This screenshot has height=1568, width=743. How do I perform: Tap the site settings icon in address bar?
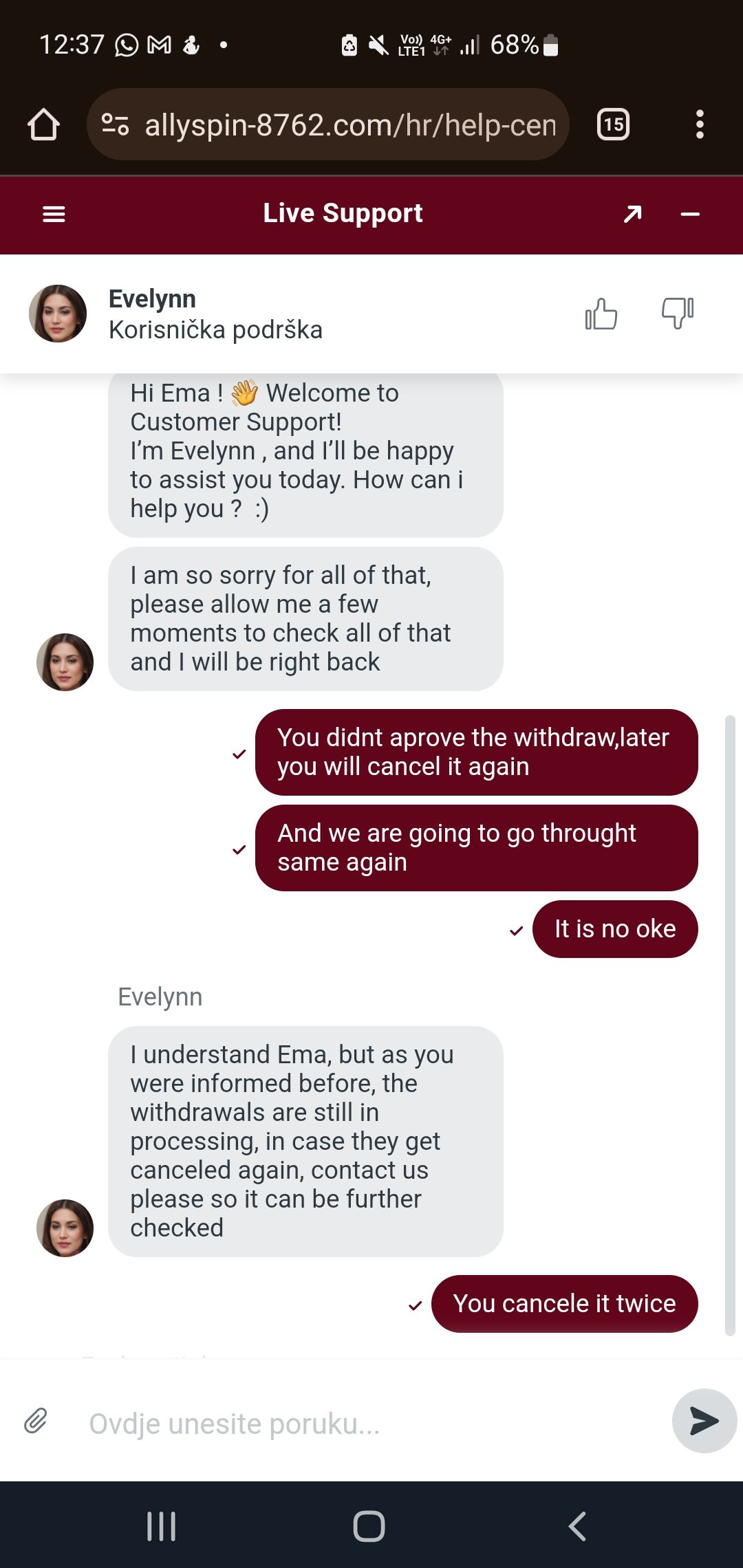[x=115, y=124]
